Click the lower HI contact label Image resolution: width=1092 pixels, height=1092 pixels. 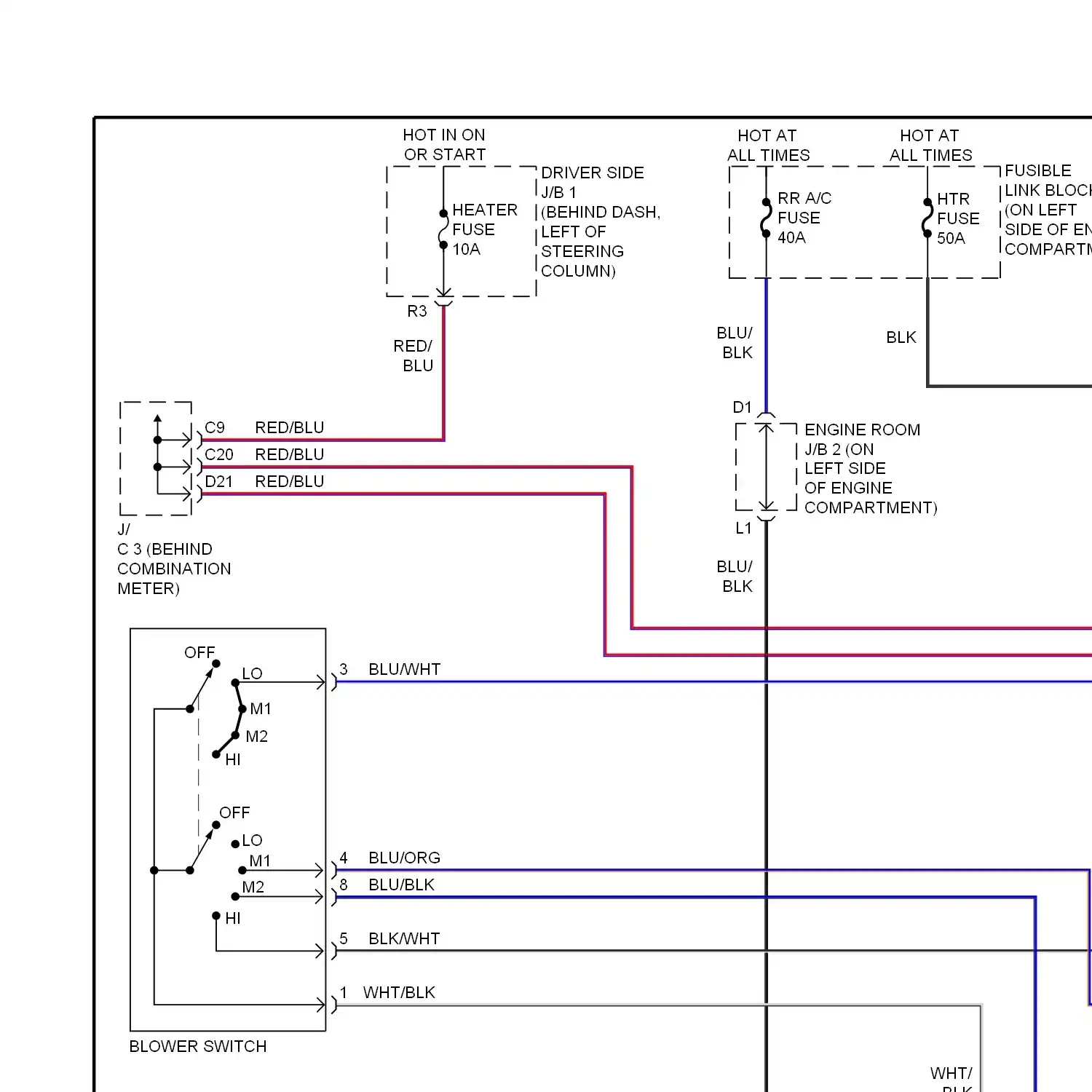(233, 918)
